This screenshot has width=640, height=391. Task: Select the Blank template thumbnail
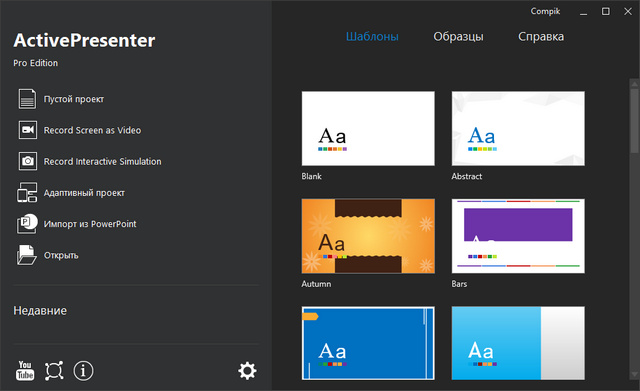368,129
